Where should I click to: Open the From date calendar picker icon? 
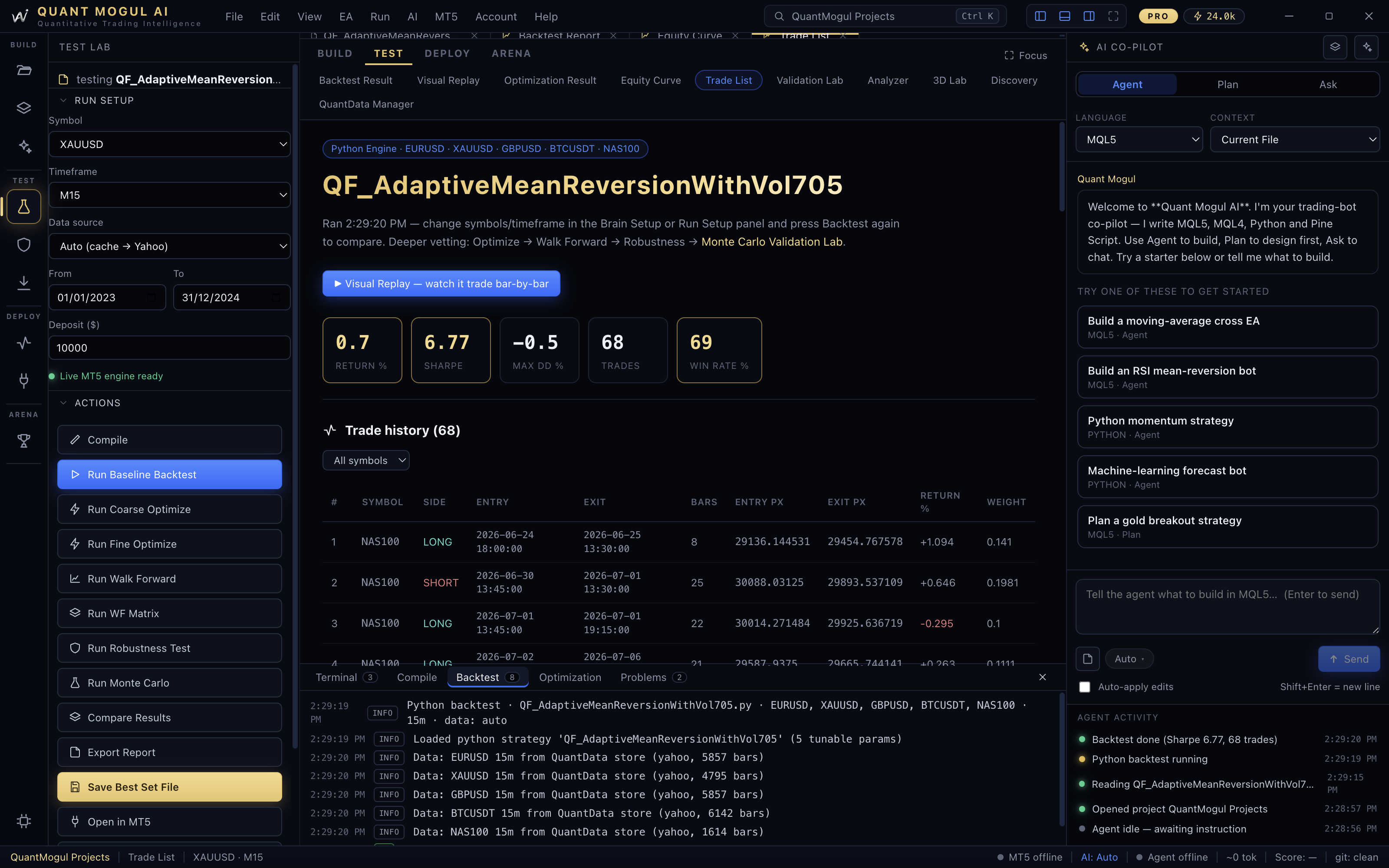pos(151,297)
